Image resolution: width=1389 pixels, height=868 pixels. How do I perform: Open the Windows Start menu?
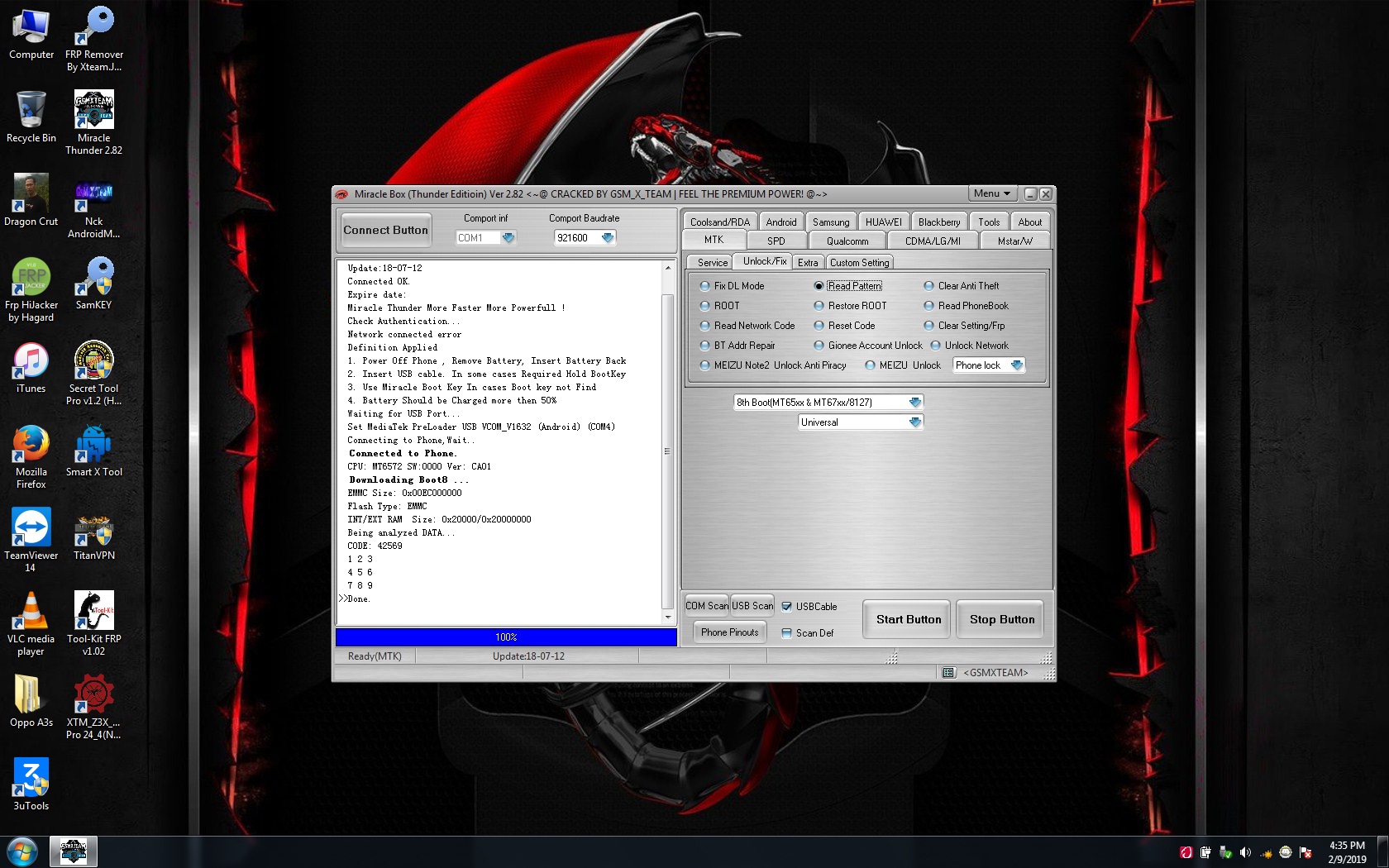[22, 851]
